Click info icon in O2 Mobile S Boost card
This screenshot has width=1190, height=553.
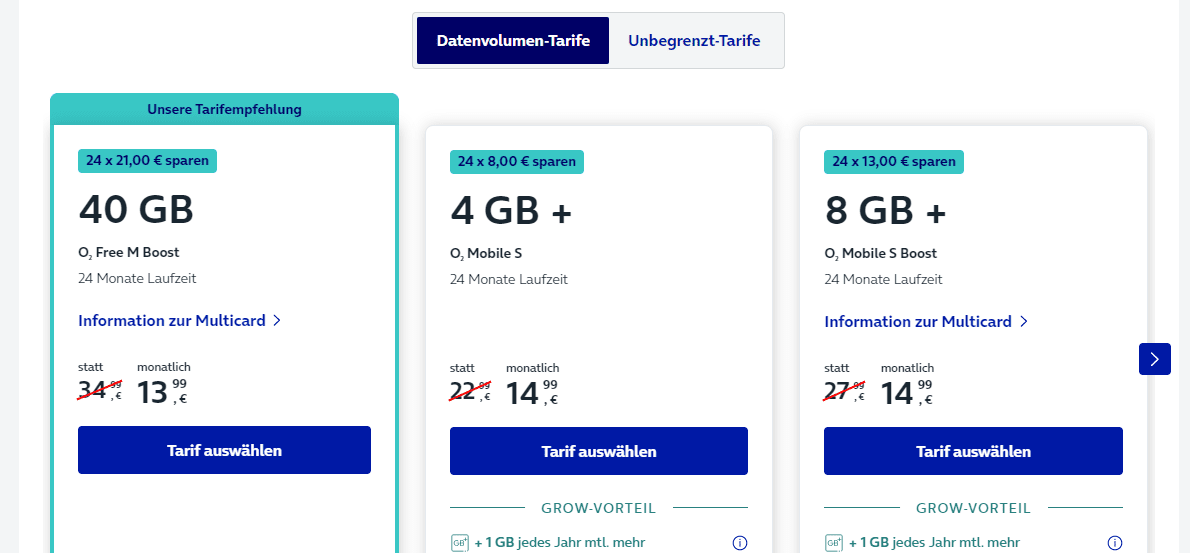click(x=1115, y=543)
